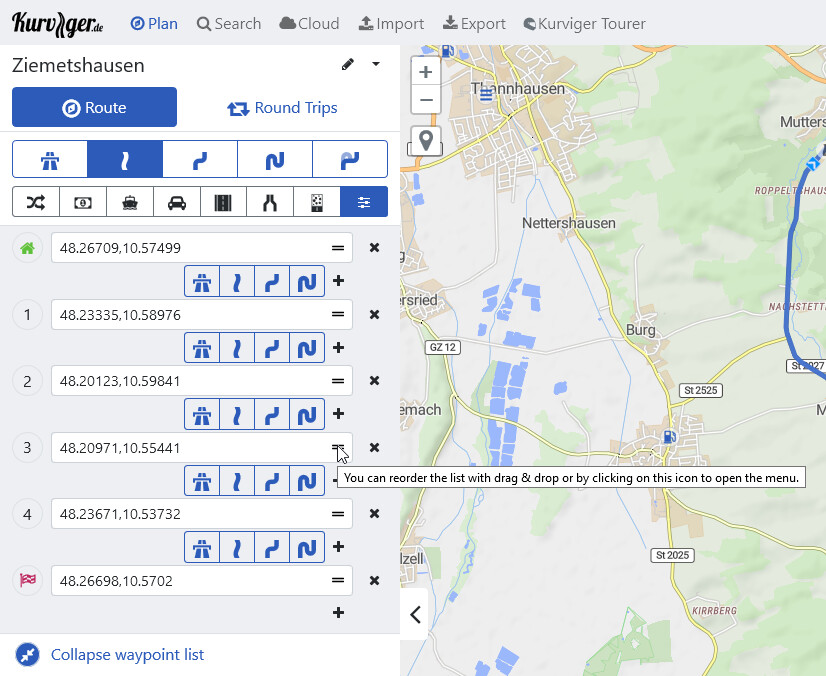Image resolution: width=826 pixels, height=676 pixels.
Task: Expand route name dropdown arrow
Action: 376,64
